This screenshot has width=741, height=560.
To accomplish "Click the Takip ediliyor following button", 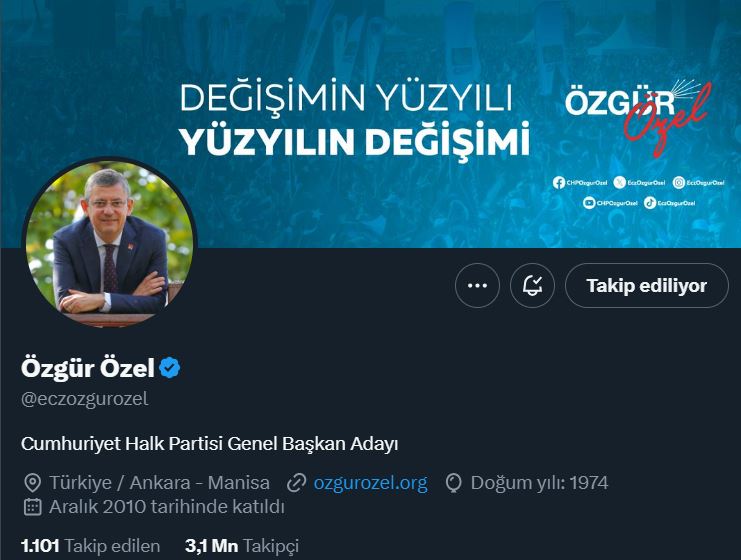I will coord(646,285).
